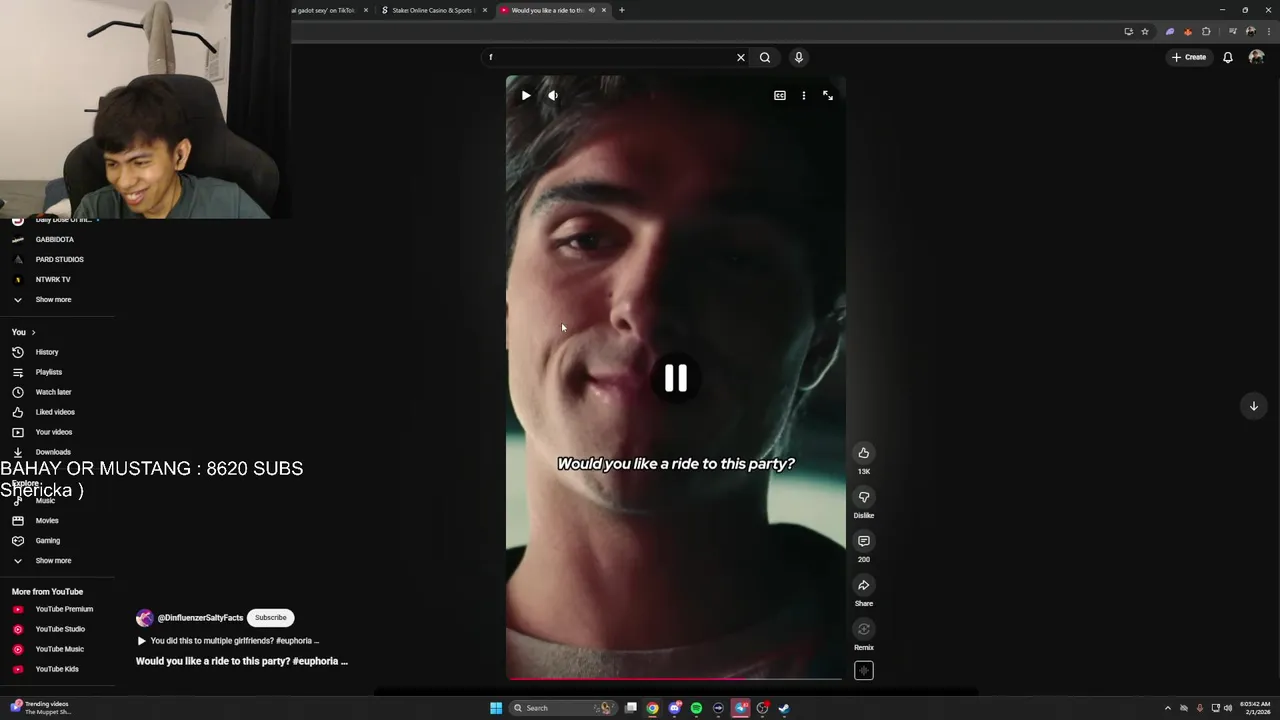Select the 'Would you like a ride' tab

click(545, 10)
